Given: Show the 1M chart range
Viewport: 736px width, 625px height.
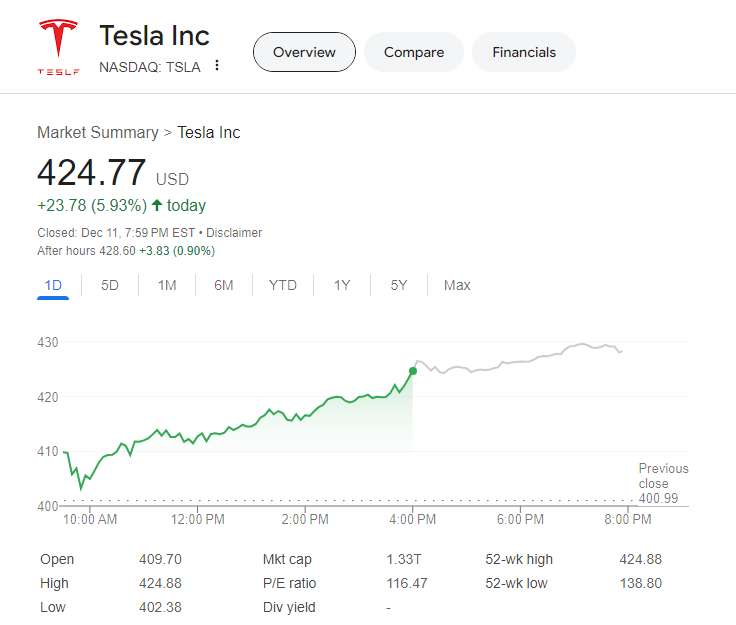Looking at the screenshot, I should pyautogui.click(x=167, y=285).
